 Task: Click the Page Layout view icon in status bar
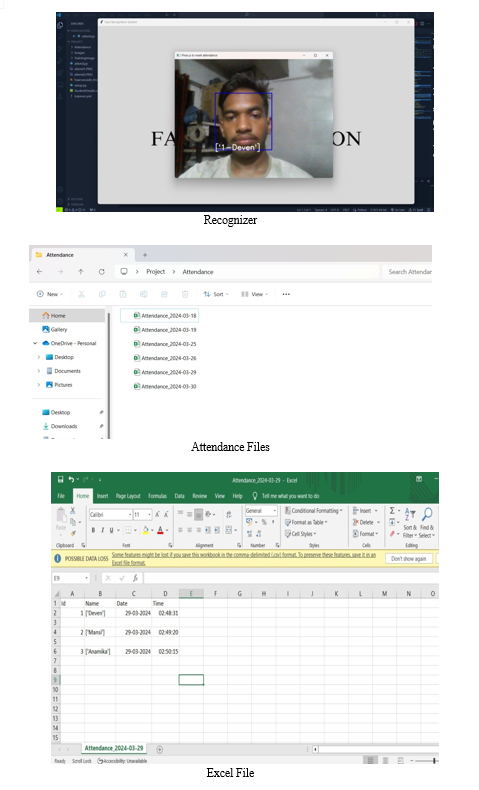coord(385,760)
